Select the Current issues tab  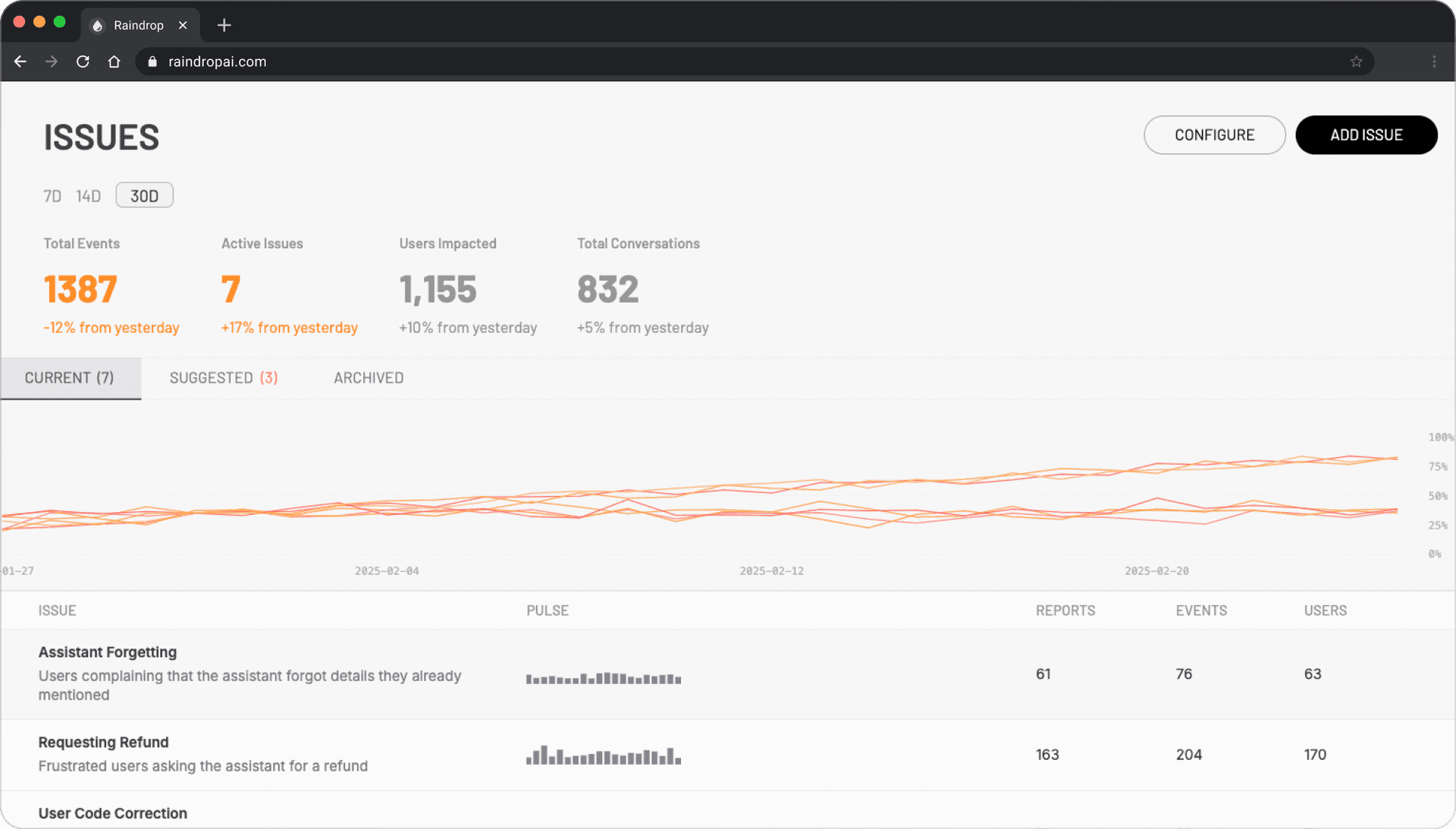70,378
